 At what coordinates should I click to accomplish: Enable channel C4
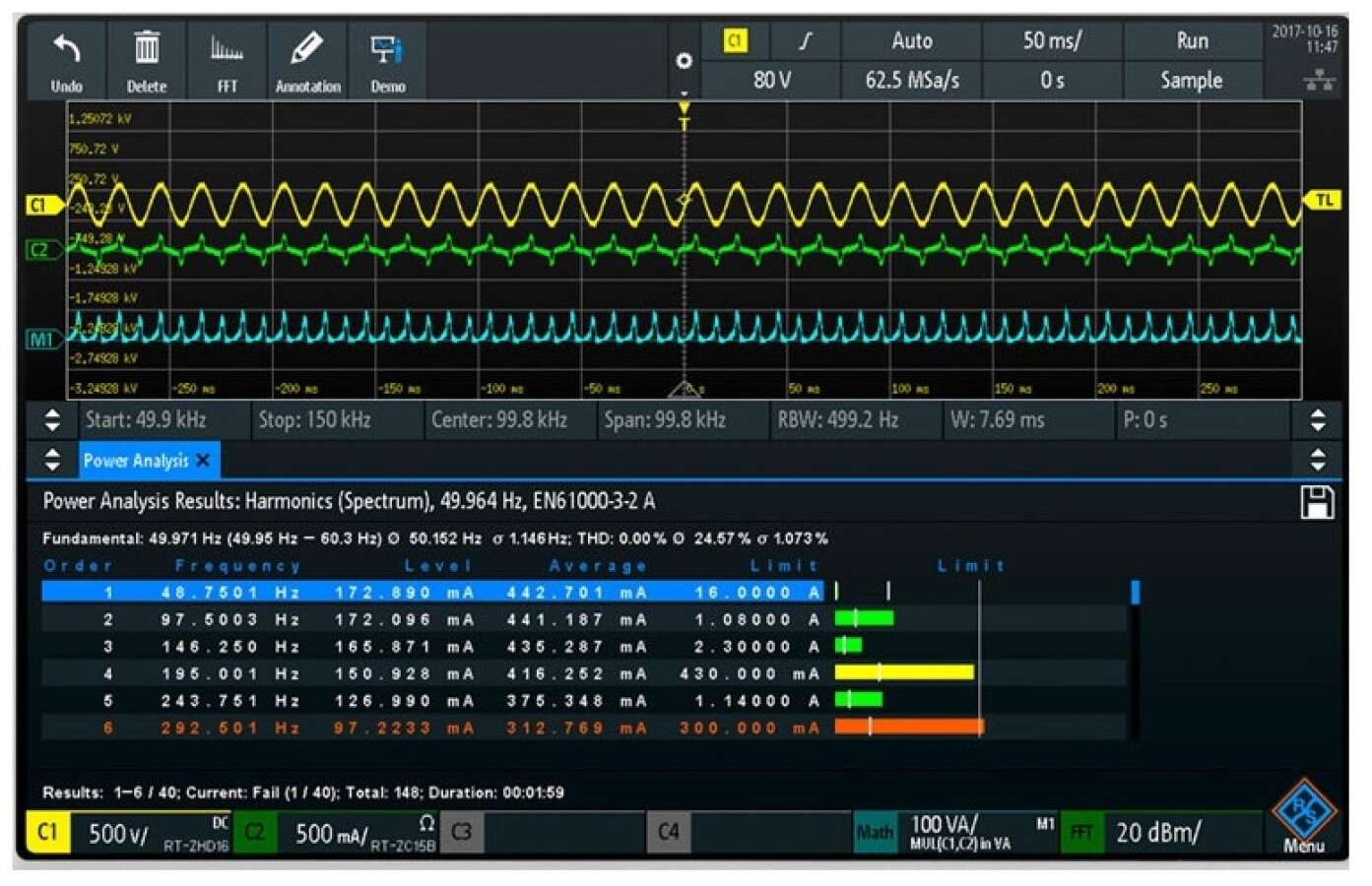pos(668,832)
